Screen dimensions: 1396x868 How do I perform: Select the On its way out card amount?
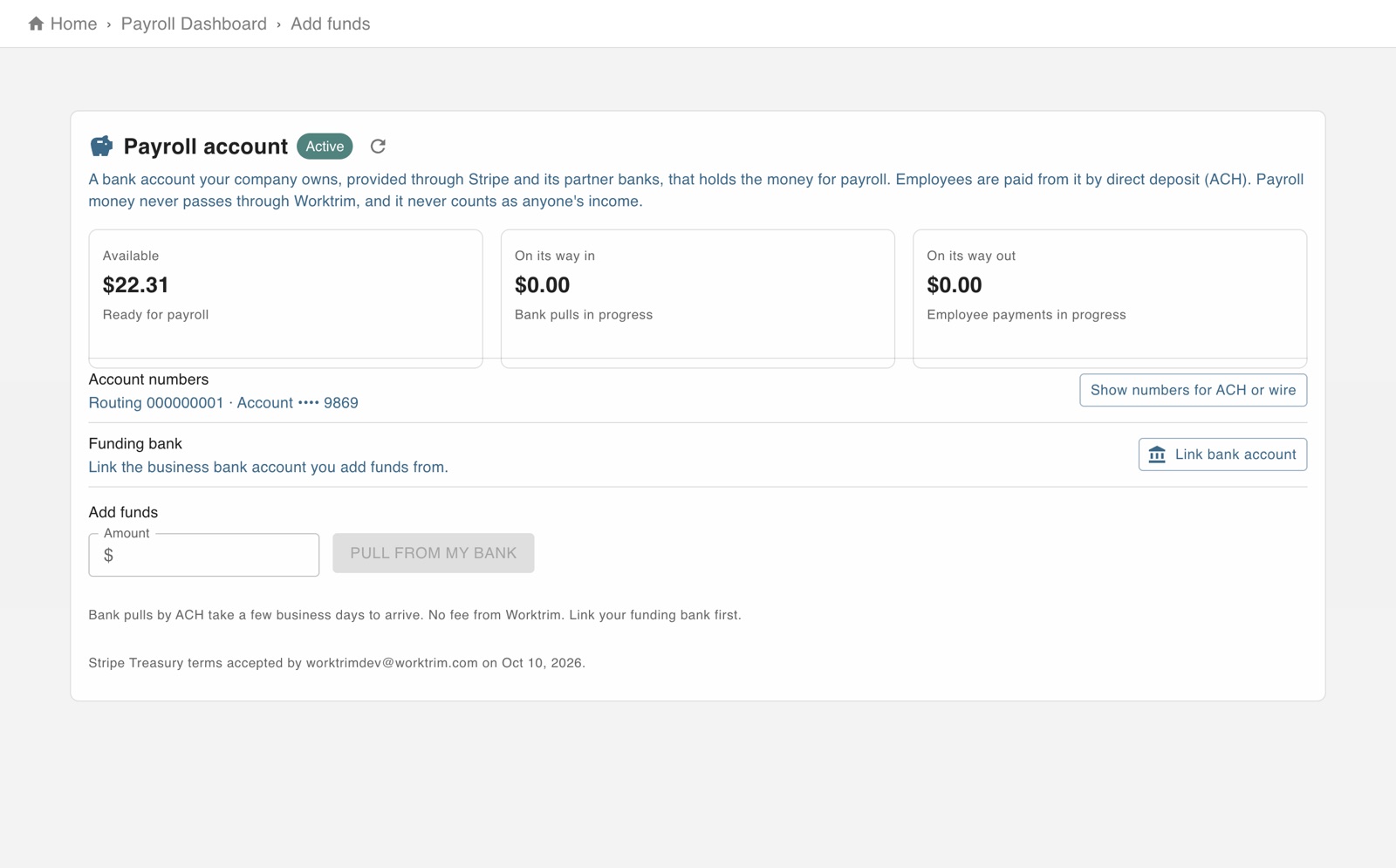click(955, 285)
